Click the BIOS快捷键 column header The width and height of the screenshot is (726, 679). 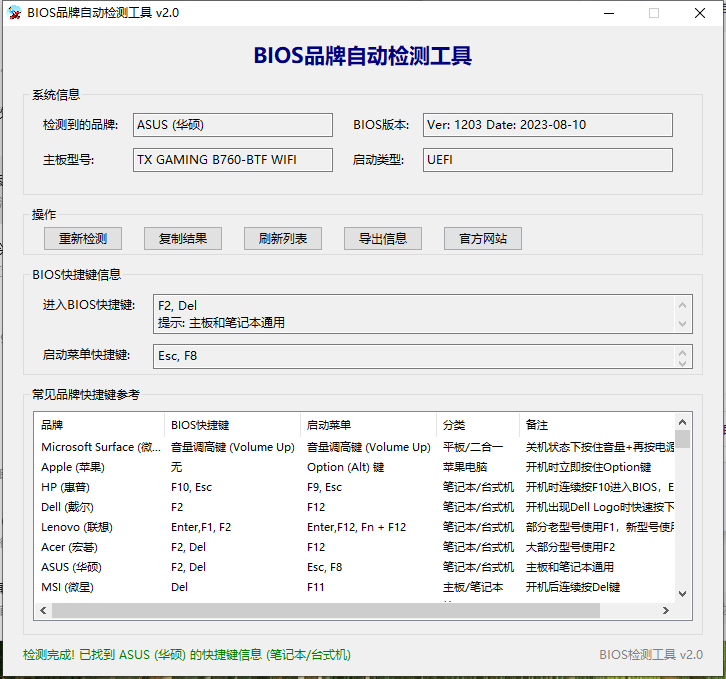coord(232,425)
